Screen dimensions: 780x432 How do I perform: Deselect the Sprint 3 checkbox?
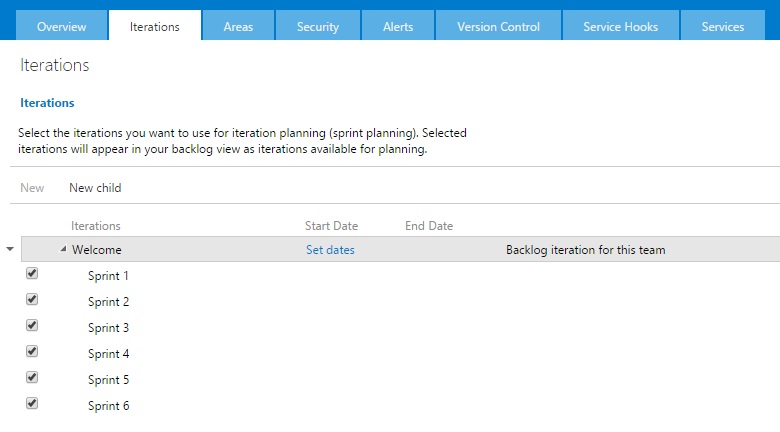click(32, 325)
